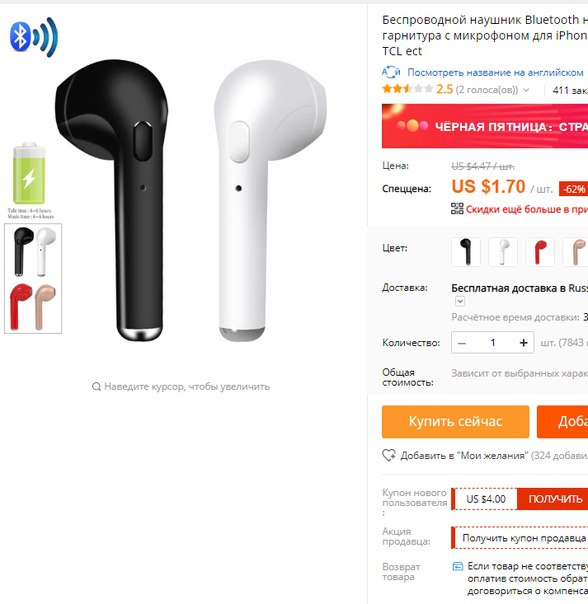Choose the red earphone color swatch
The image size is (588, 604).
point(540,252)
